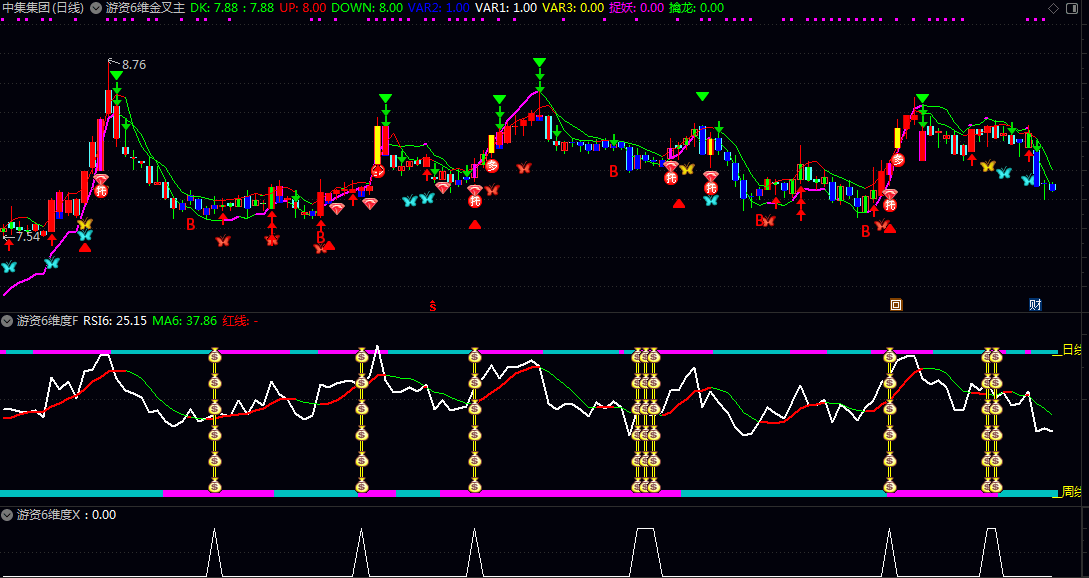Select the 周线 label on right edge
1089x578 pixels.
[1071, 492]
